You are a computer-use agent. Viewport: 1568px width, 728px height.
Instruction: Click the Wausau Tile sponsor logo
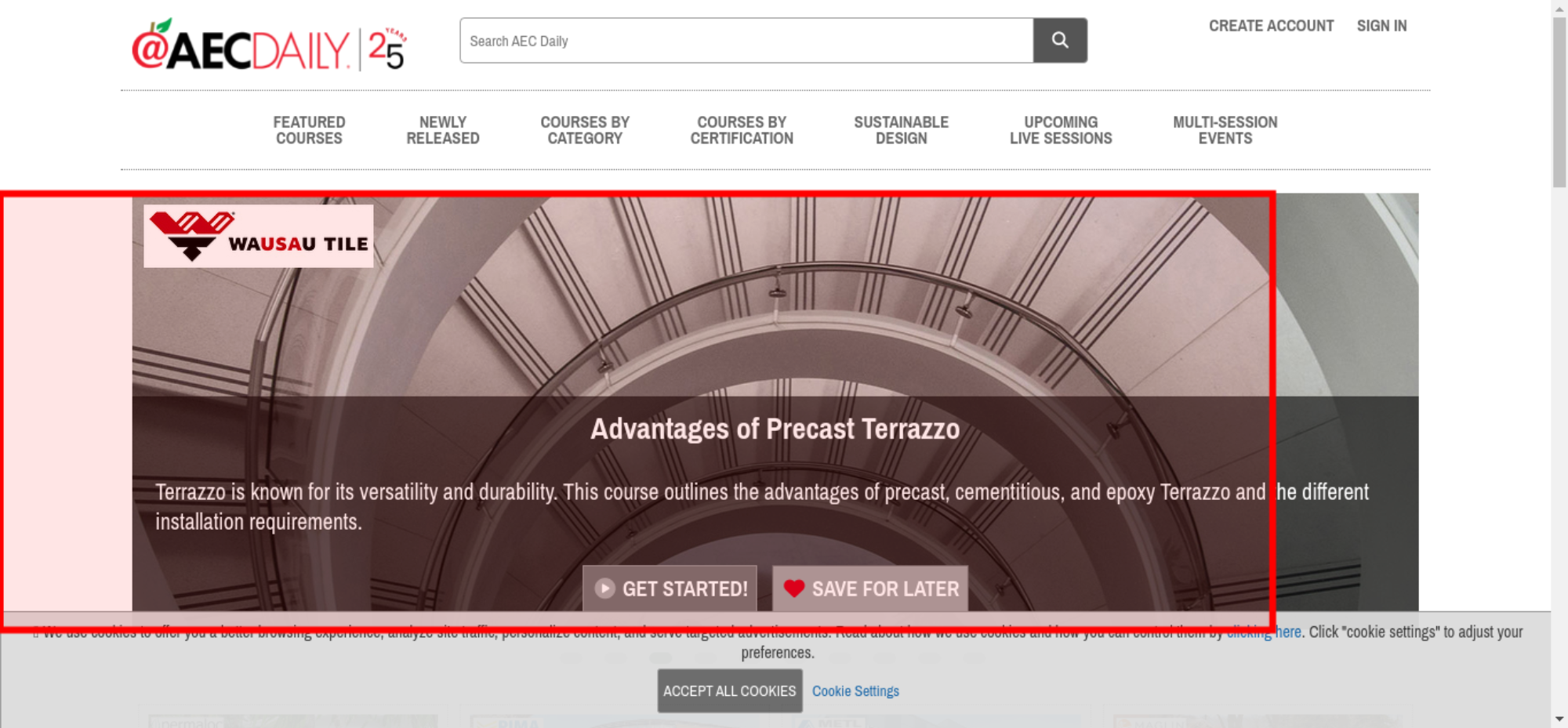click(258, 236)
